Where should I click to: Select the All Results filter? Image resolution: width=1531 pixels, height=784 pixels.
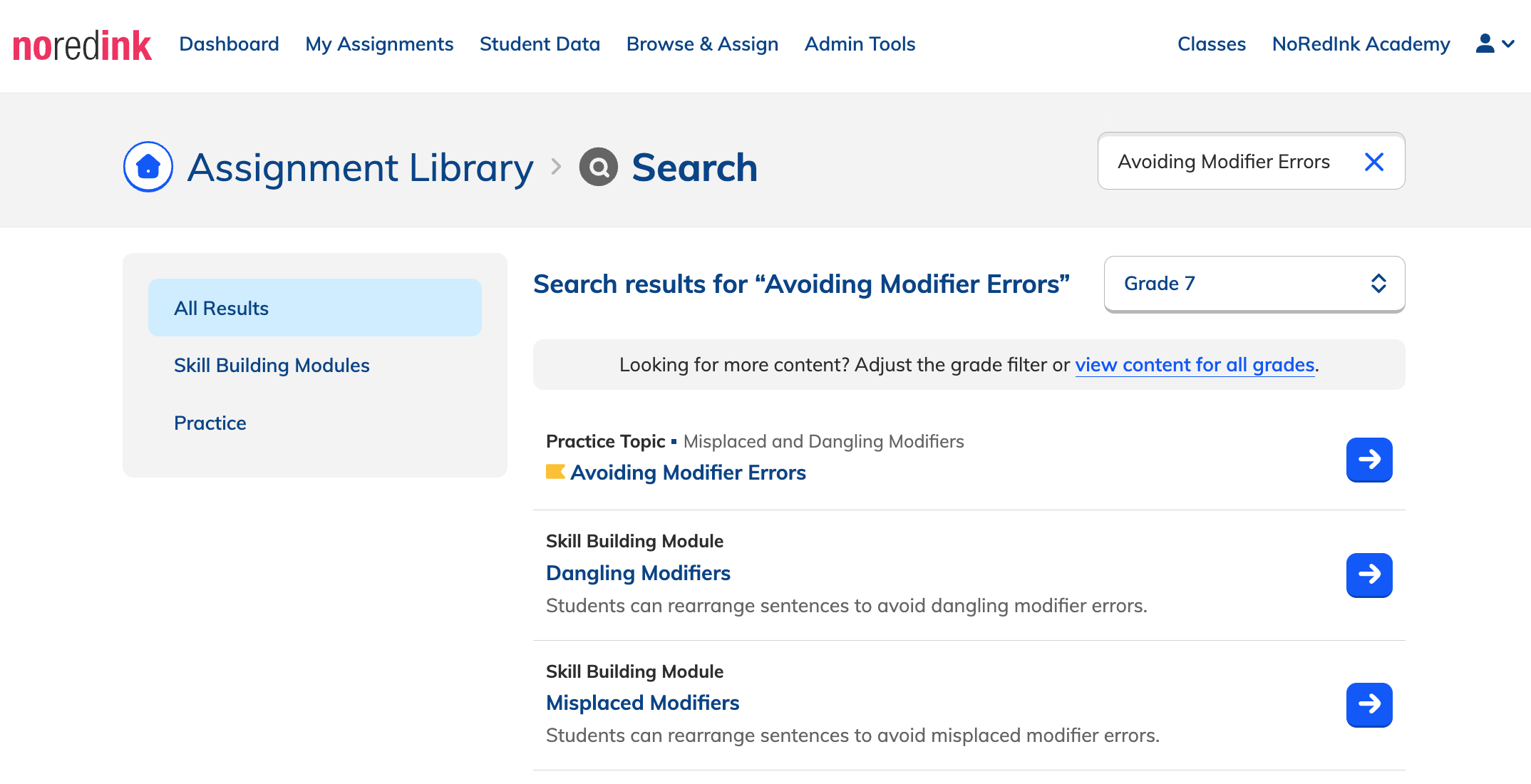coord(315,308)
